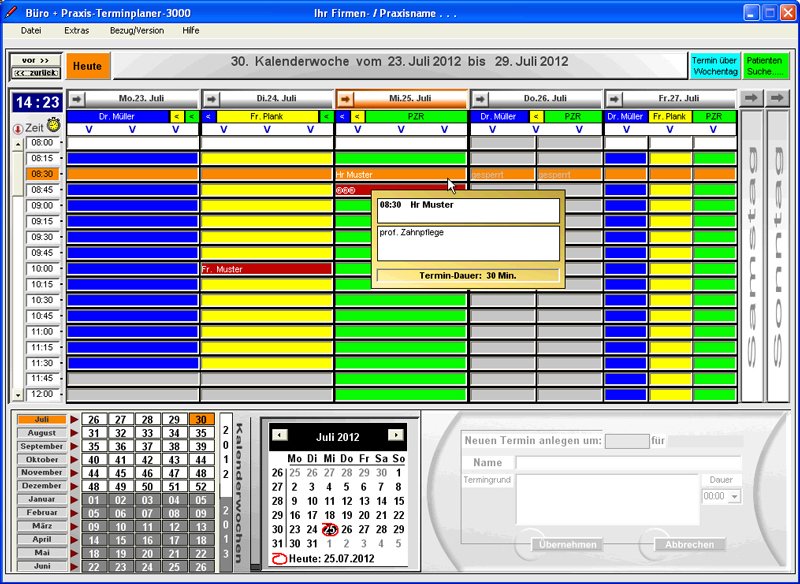Click the 'Neuen Termin anlegen um' time field
The image size is (800, 584).
627,441
